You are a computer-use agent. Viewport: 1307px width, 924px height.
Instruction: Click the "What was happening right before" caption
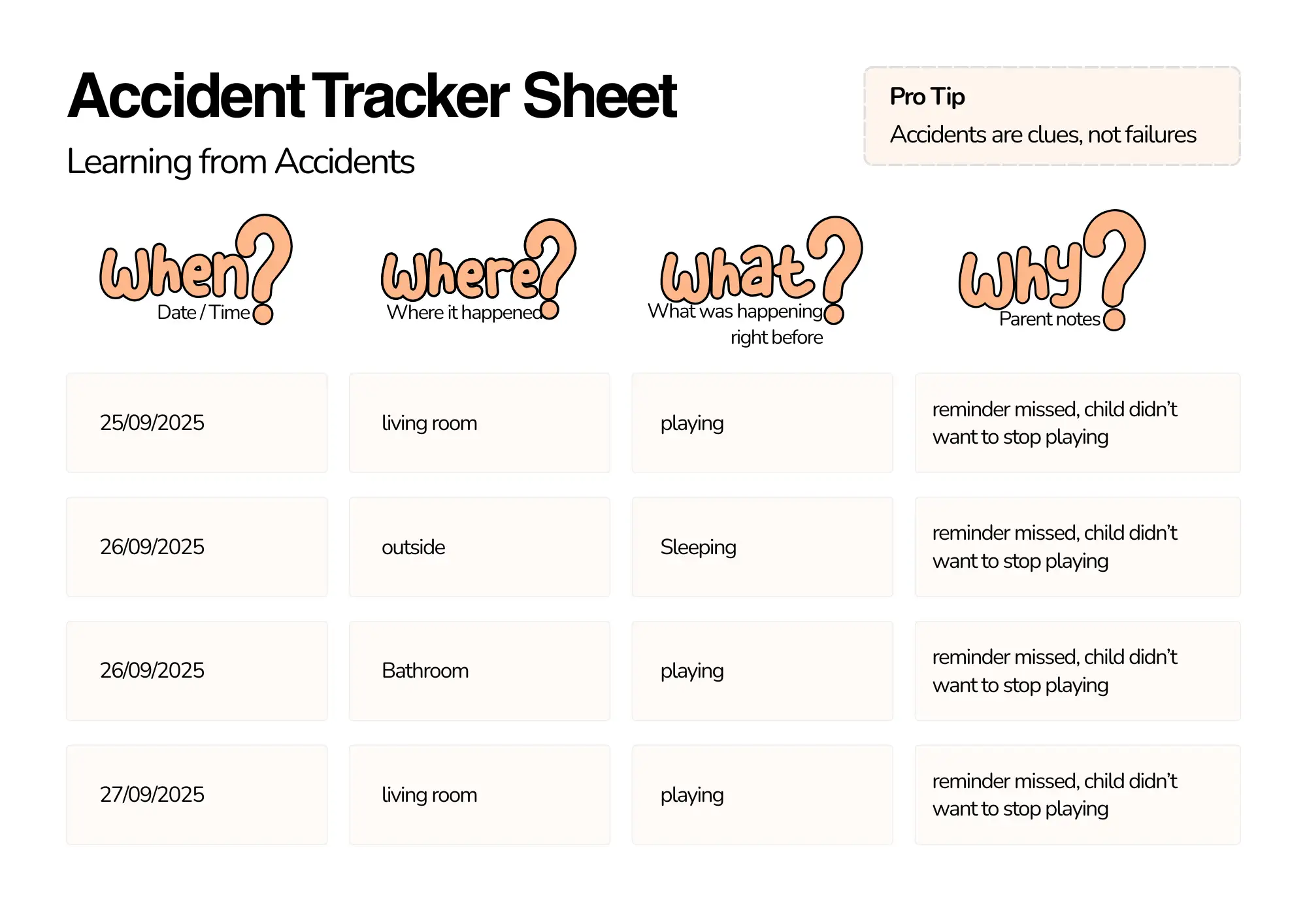tap(735, 324)
